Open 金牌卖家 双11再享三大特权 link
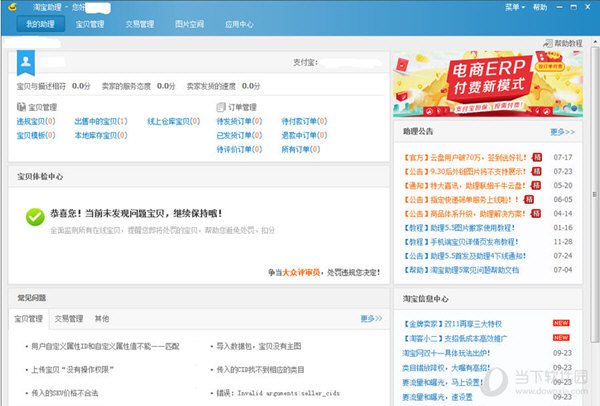The height and width of the screenshot is (406, 600). click(453, 324)
